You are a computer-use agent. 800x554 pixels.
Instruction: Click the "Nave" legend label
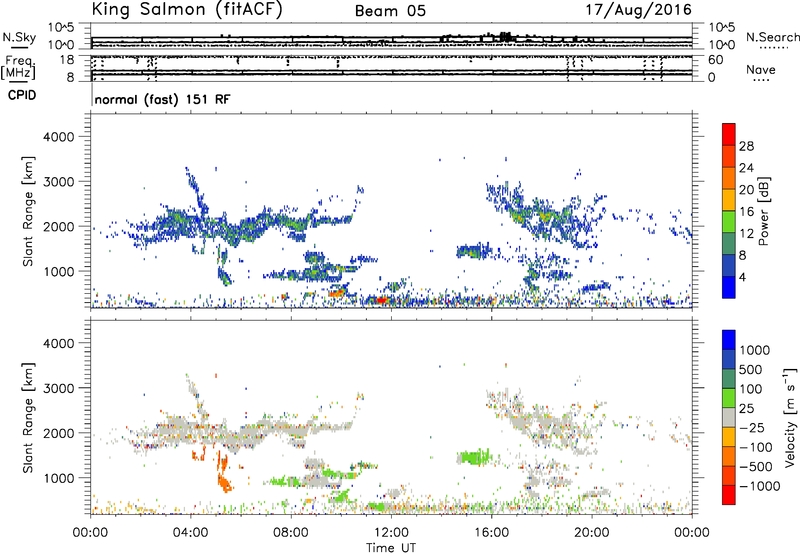[x=761, y=69]
